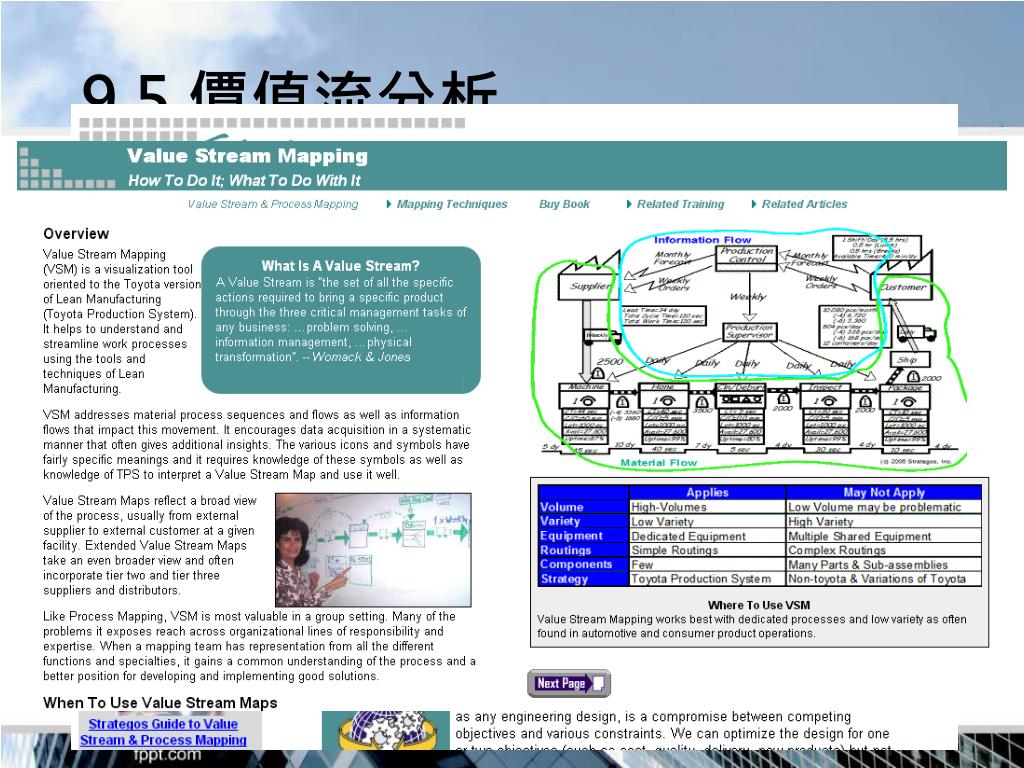The image size is (1024, 768).
Task: Open Strategos Guide to Value Stream link
Action: (x=163, y=732)
